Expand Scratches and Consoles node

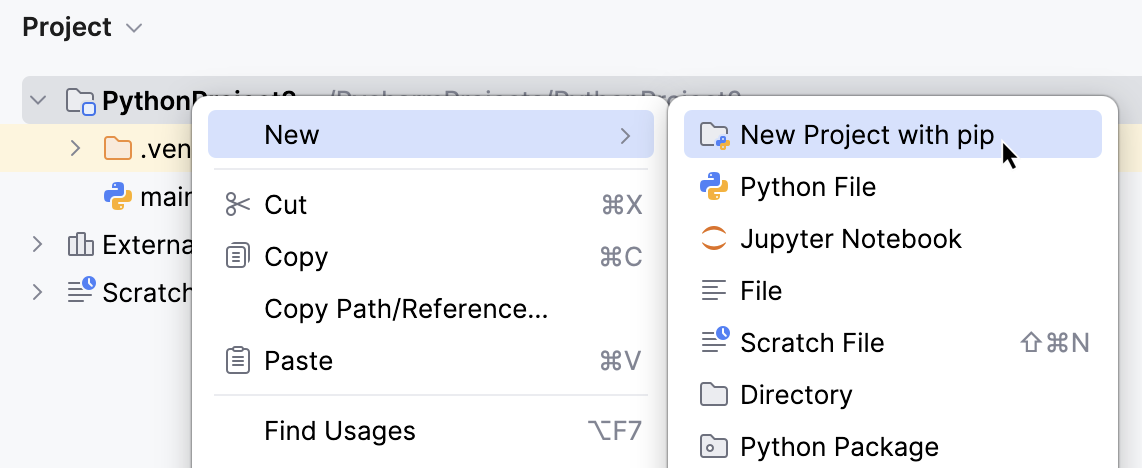click(x=37, y=293)
